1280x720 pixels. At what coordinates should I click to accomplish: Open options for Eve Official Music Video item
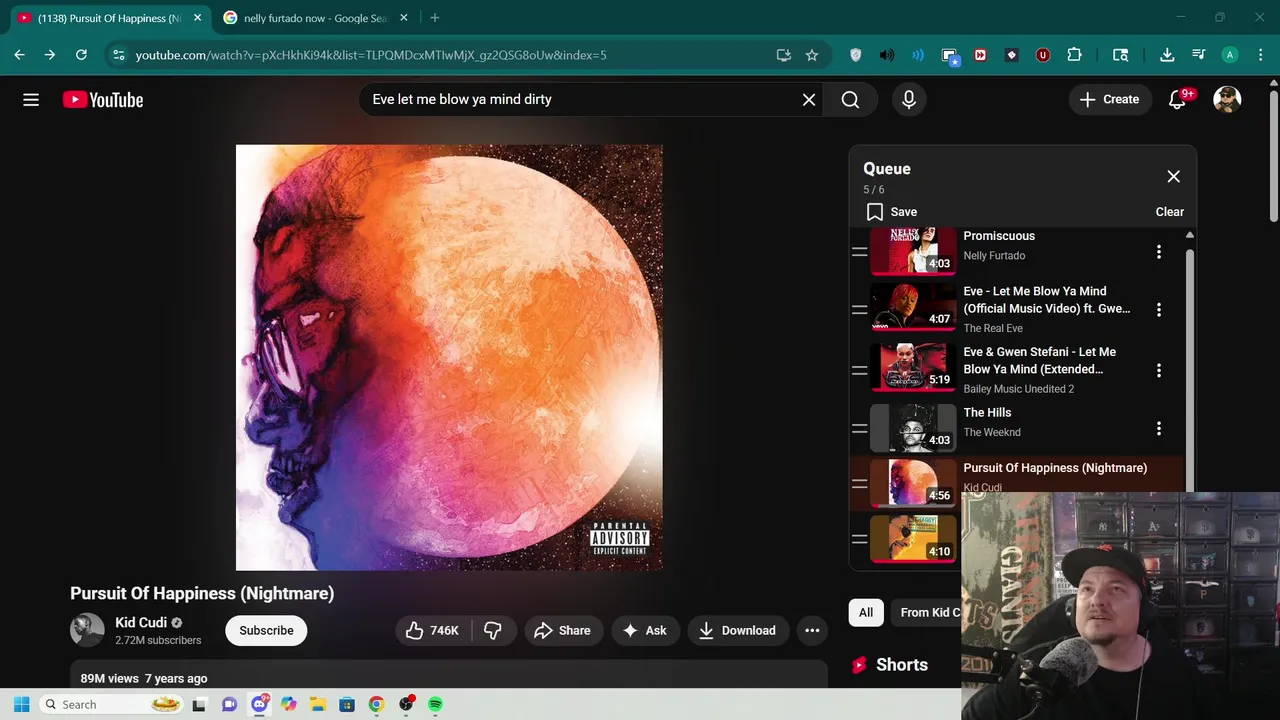coord(1159,310)
